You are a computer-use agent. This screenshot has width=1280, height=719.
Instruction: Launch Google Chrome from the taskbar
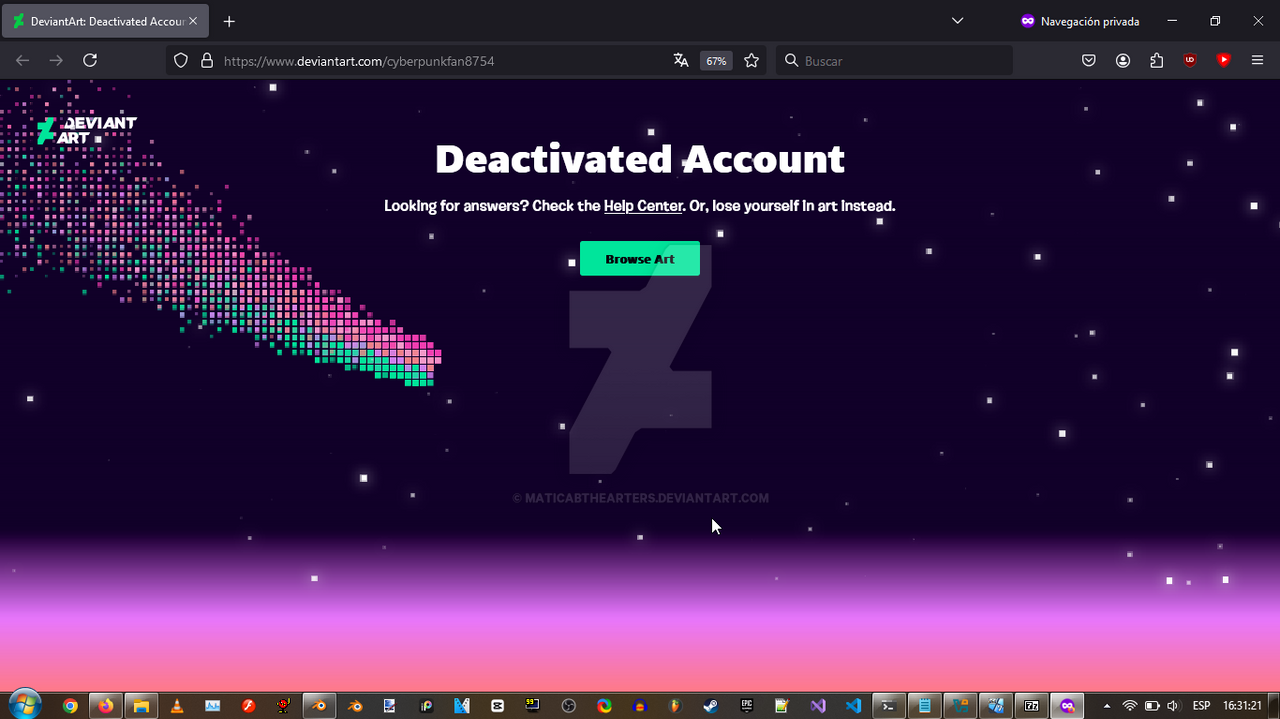pos(70,706)
